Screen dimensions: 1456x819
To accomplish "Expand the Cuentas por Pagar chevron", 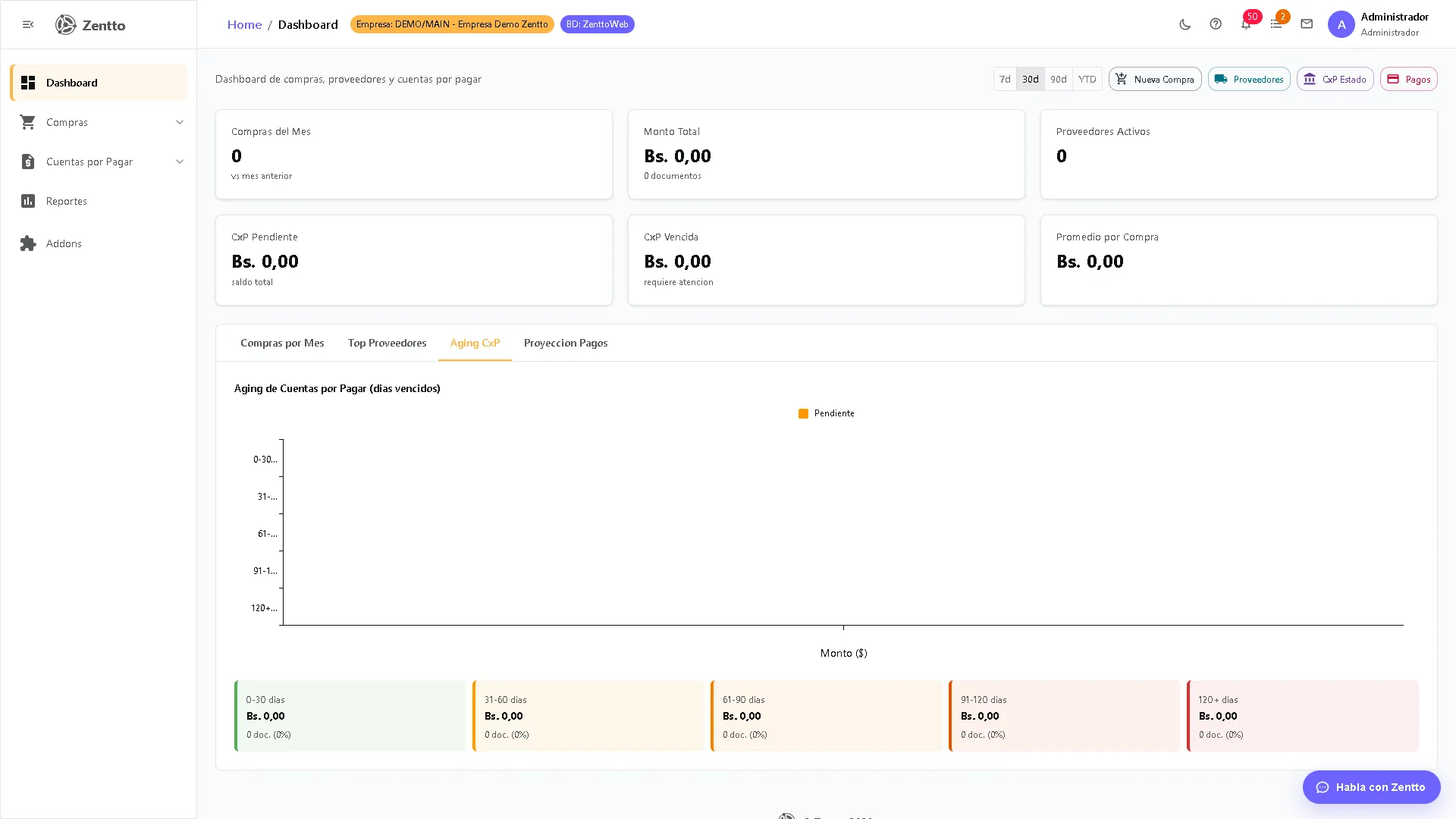I will pyautogui.click(x=180, y=162).
